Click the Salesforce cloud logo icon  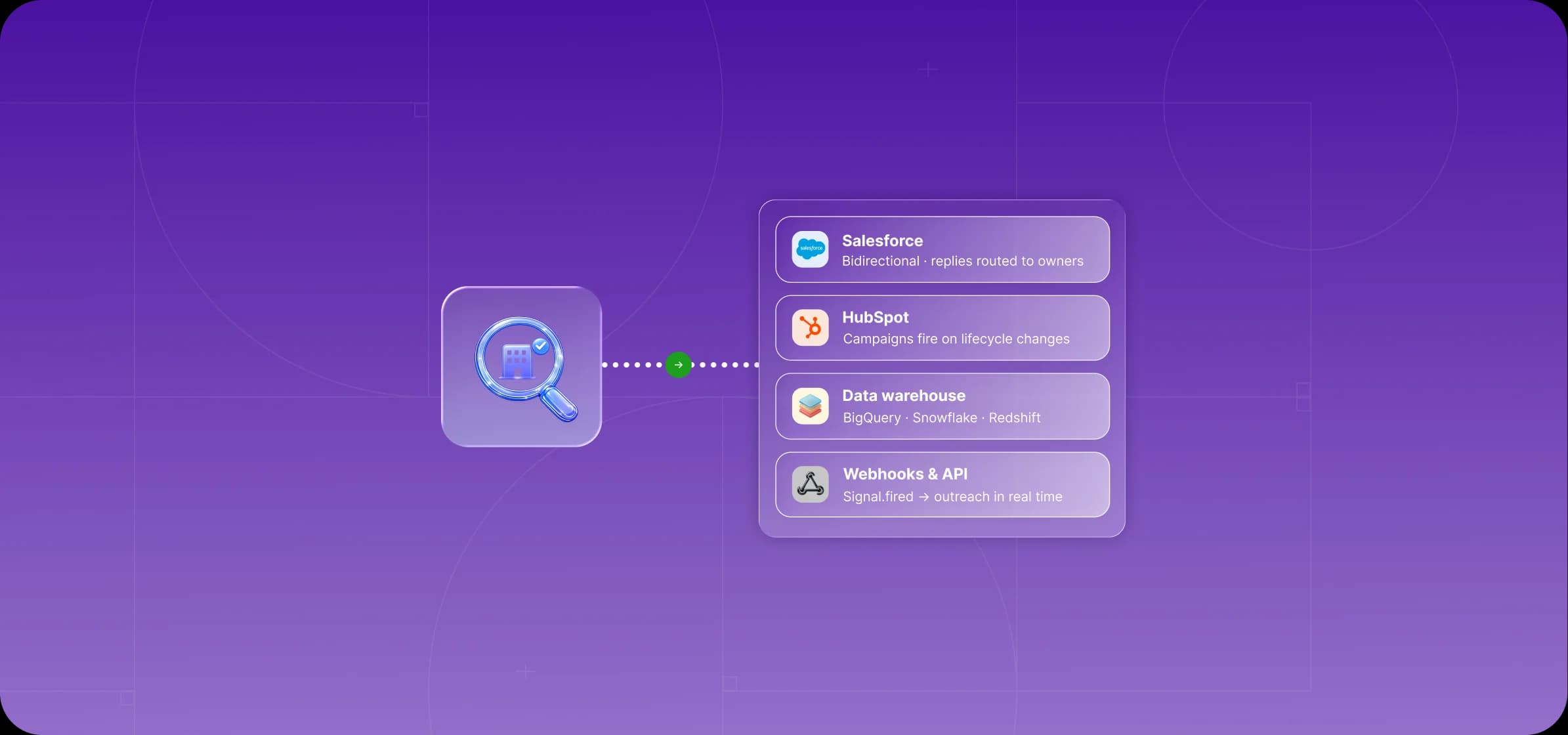[810, 249]
